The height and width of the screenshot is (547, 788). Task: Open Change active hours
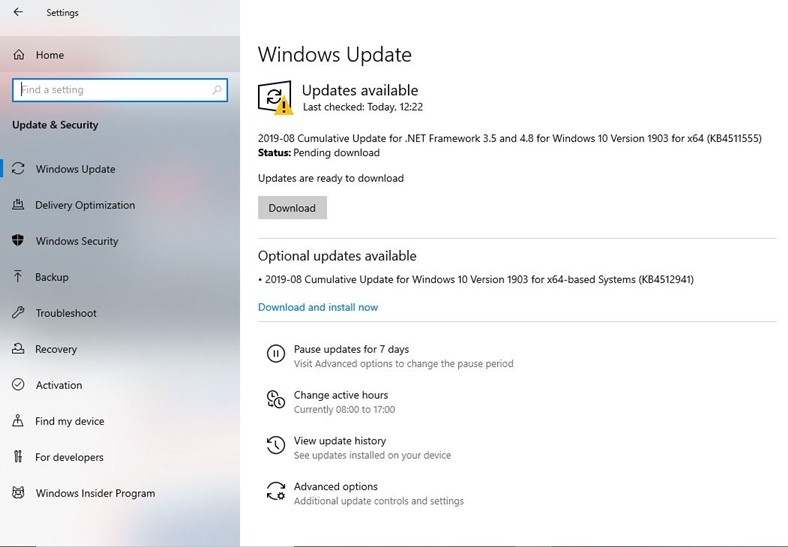click(341, 395)
